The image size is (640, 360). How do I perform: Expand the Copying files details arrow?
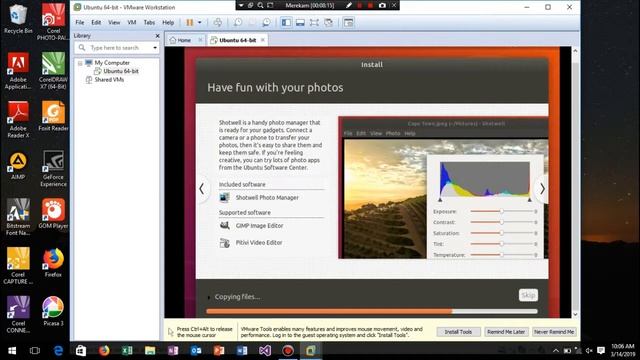click(209, 297)
